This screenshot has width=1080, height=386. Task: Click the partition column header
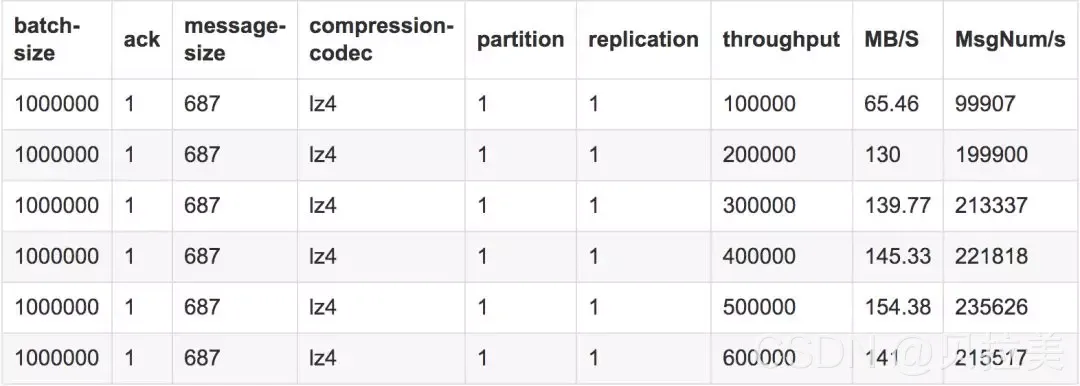(521, 39)
